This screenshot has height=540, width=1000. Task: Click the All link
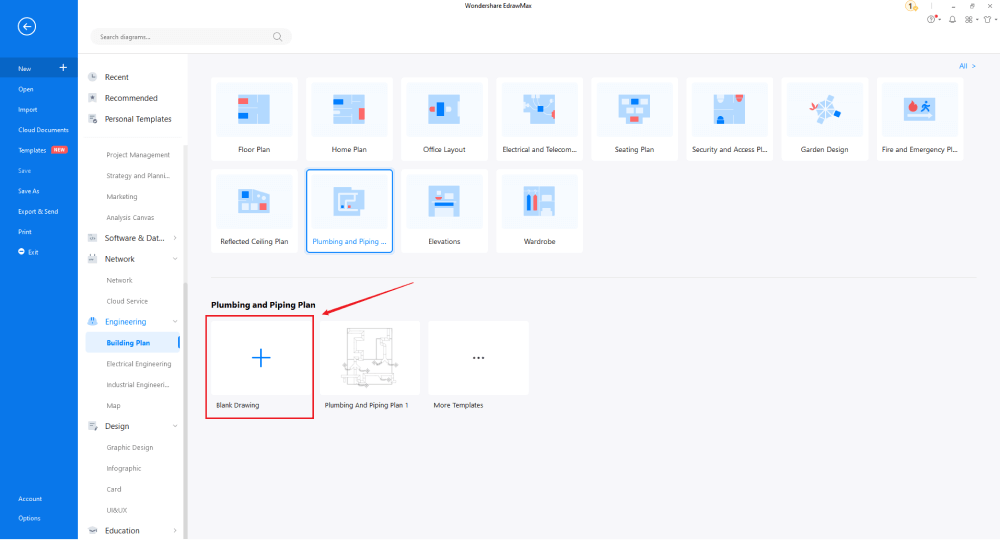(964, 66)
